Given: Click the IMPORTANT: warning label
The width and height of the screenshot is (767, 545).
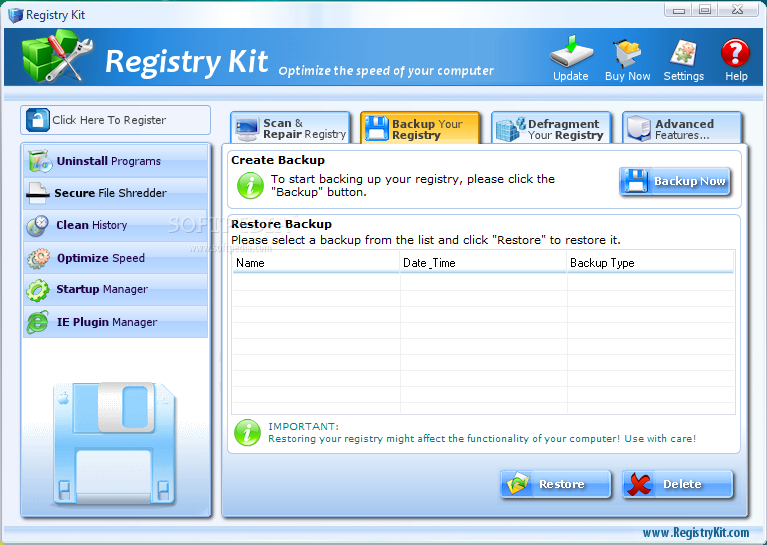Looking at the screenshot, I should coord(303,427).
